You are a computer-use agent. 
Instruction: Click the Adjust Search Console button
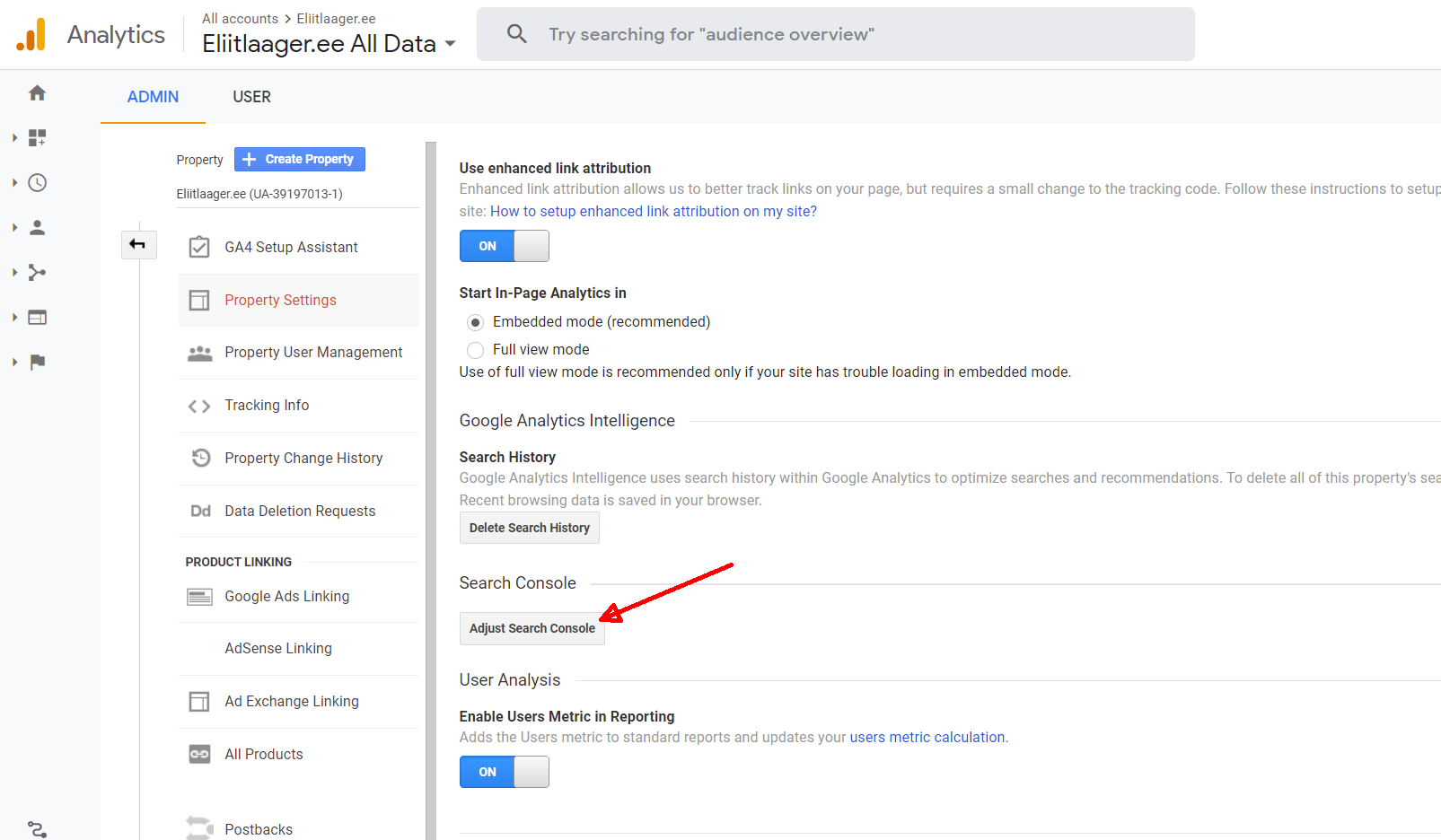click(x=532, y=628)
